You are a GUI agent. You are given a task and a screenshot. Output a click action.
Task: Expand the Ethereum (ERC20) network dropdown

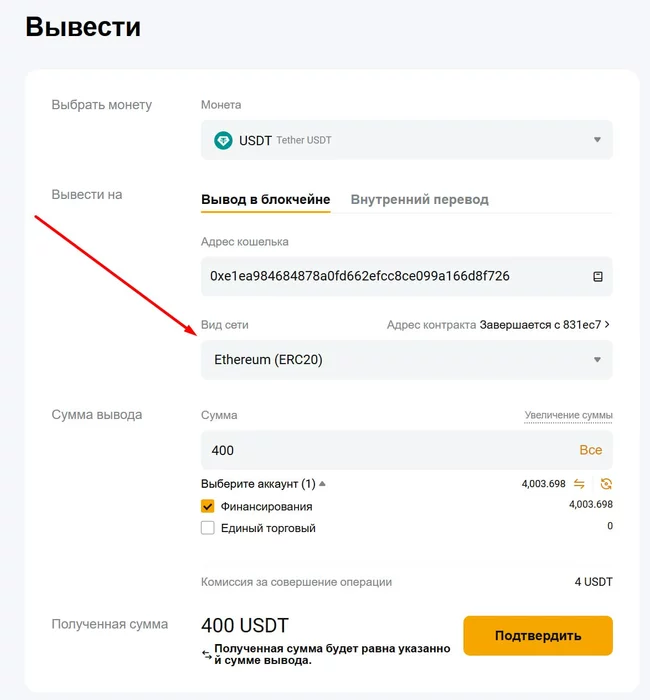coord(597,360)
